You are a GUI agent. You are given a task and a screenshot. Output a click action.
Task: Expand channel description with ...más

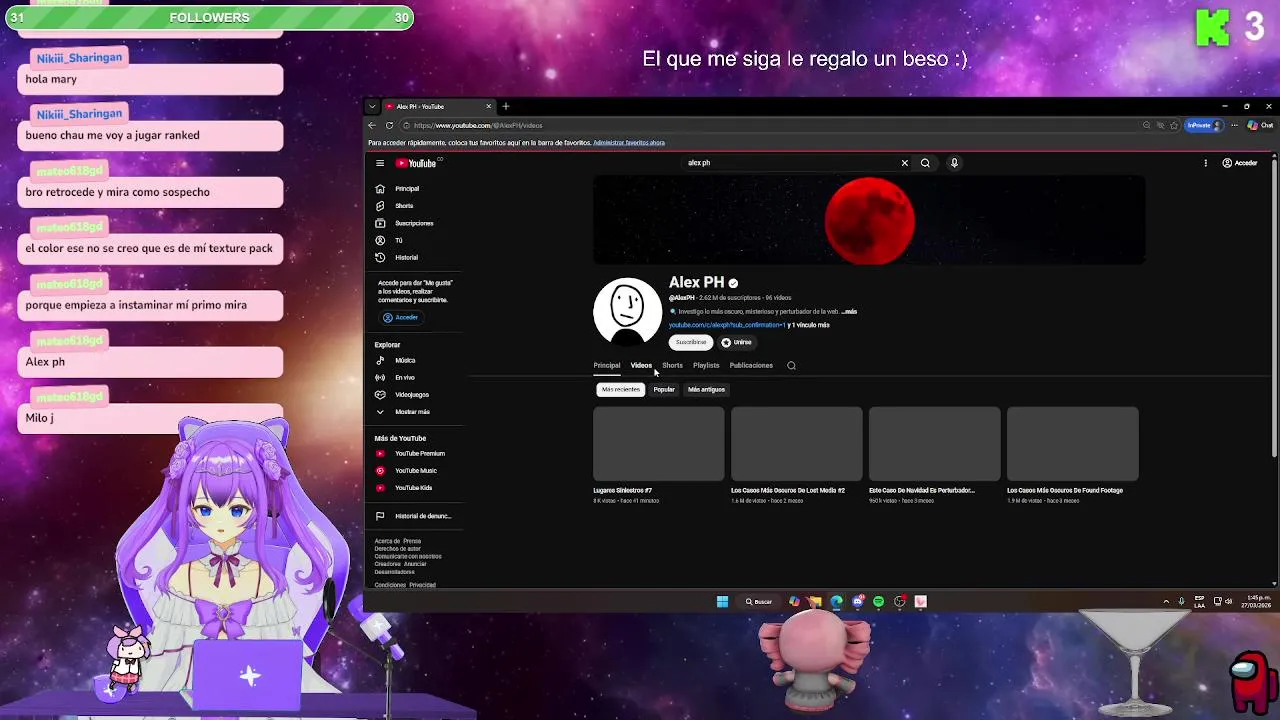pyautogui.click(x=849, y=312)
